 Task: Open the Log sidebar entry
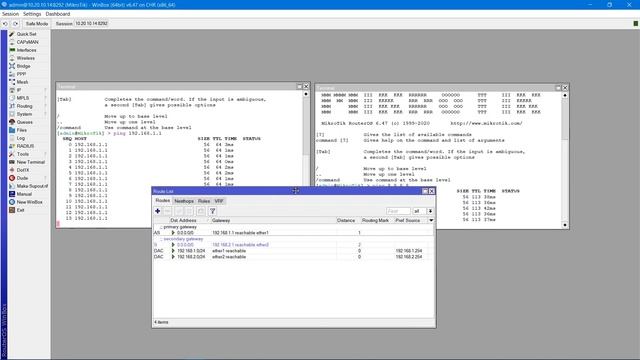[20, 138]
